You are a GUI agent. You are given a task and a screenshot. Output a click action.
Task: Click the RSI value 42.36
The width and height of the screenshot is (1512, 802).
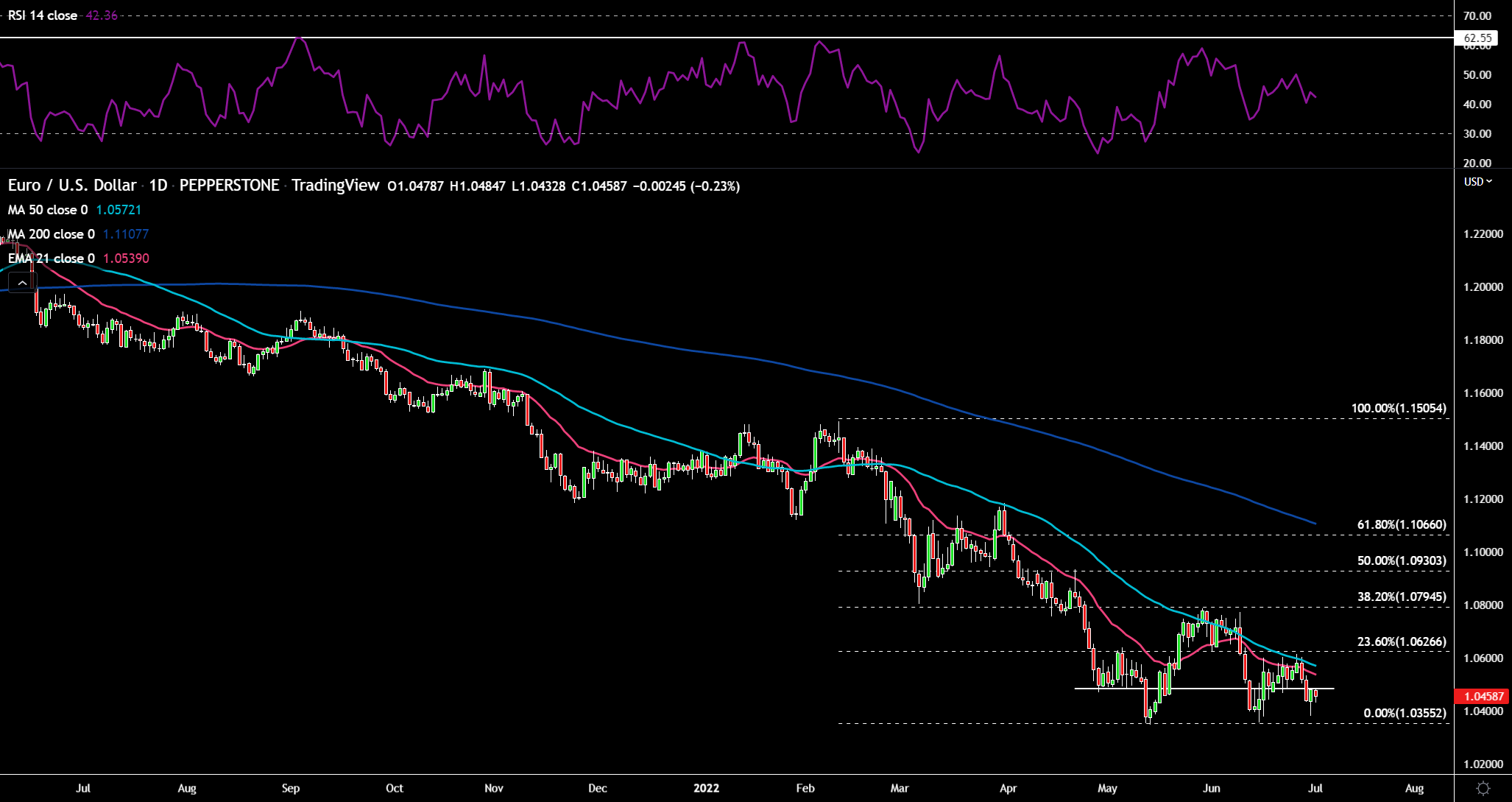(x=102, y=15)
